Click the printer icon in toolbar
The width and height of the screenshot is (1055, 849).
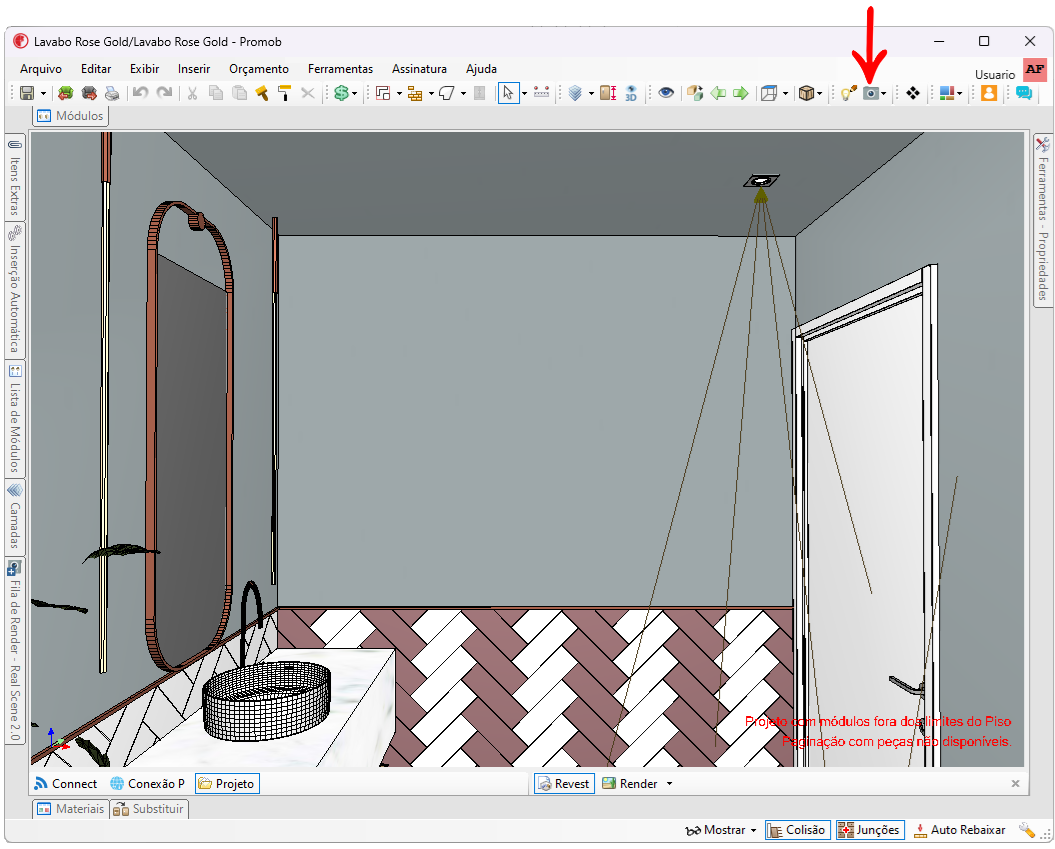point(112,94)
